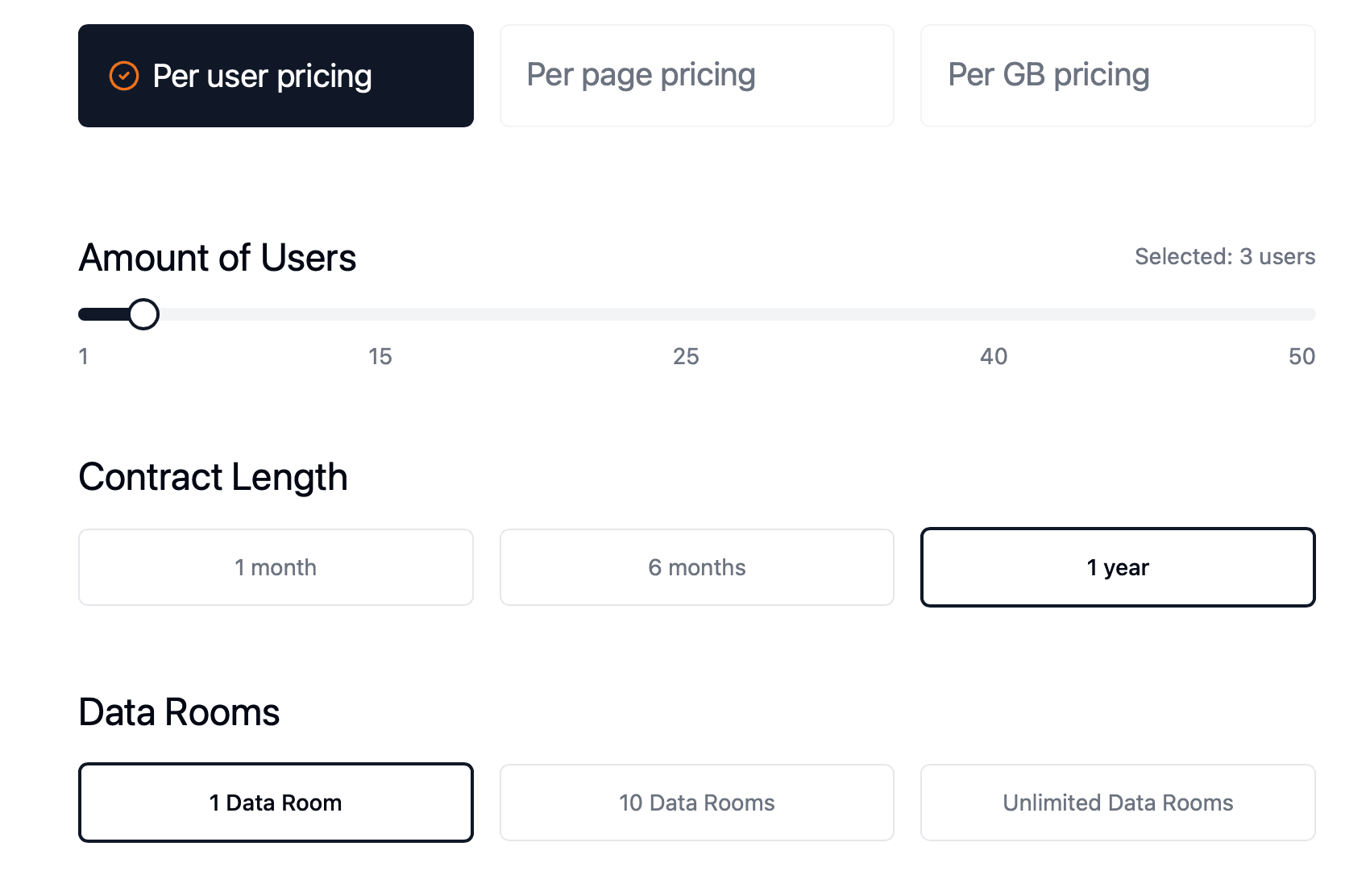Image resolution: width=1370 pixels, height=896 pixels.
Task: Switch to Per page pricing
Action: click(696, 75)
